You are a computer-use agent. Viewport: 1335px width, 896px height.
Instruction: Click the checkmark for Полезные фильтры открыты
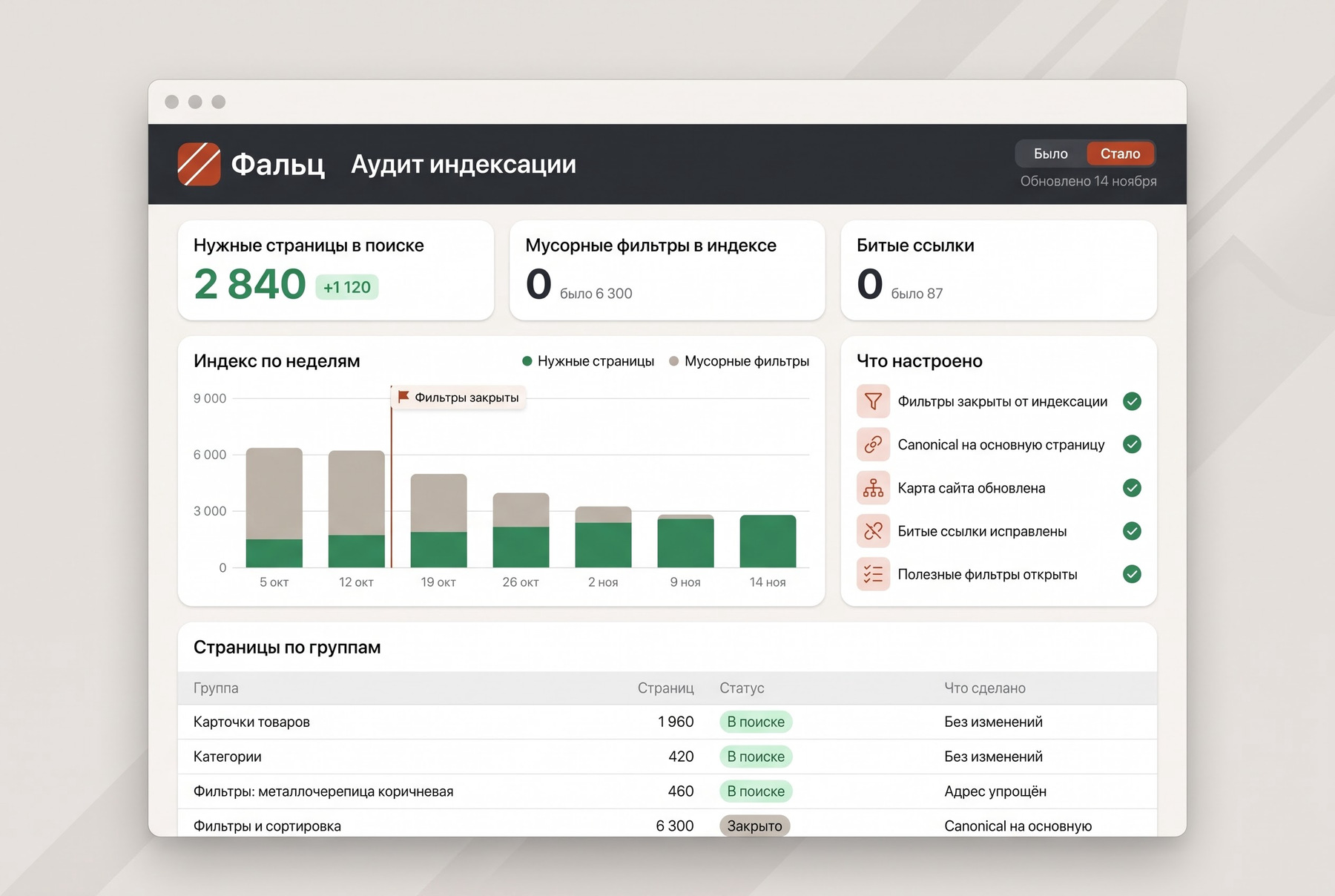click(1132, 574)
